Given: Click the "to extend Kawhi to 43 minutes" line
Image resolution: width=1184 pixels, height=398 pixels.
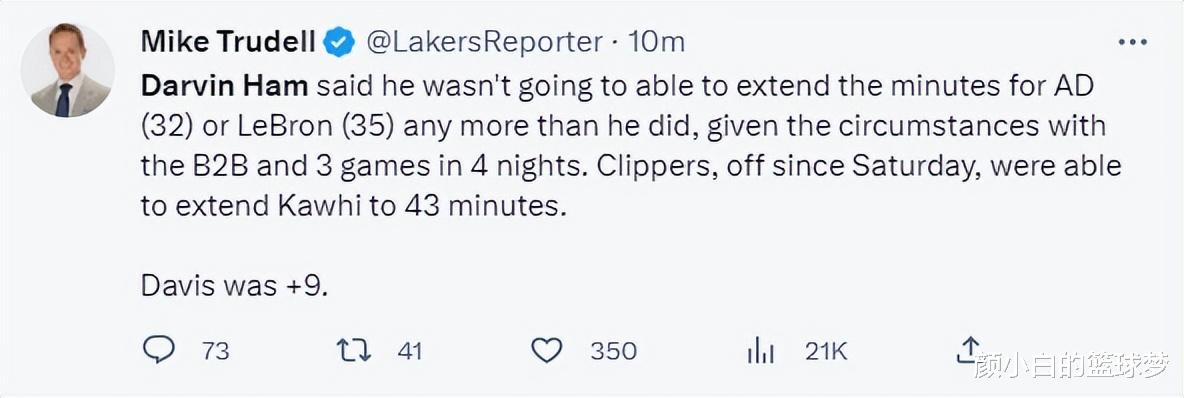Looking at the screenshot, I should (353, 205).
